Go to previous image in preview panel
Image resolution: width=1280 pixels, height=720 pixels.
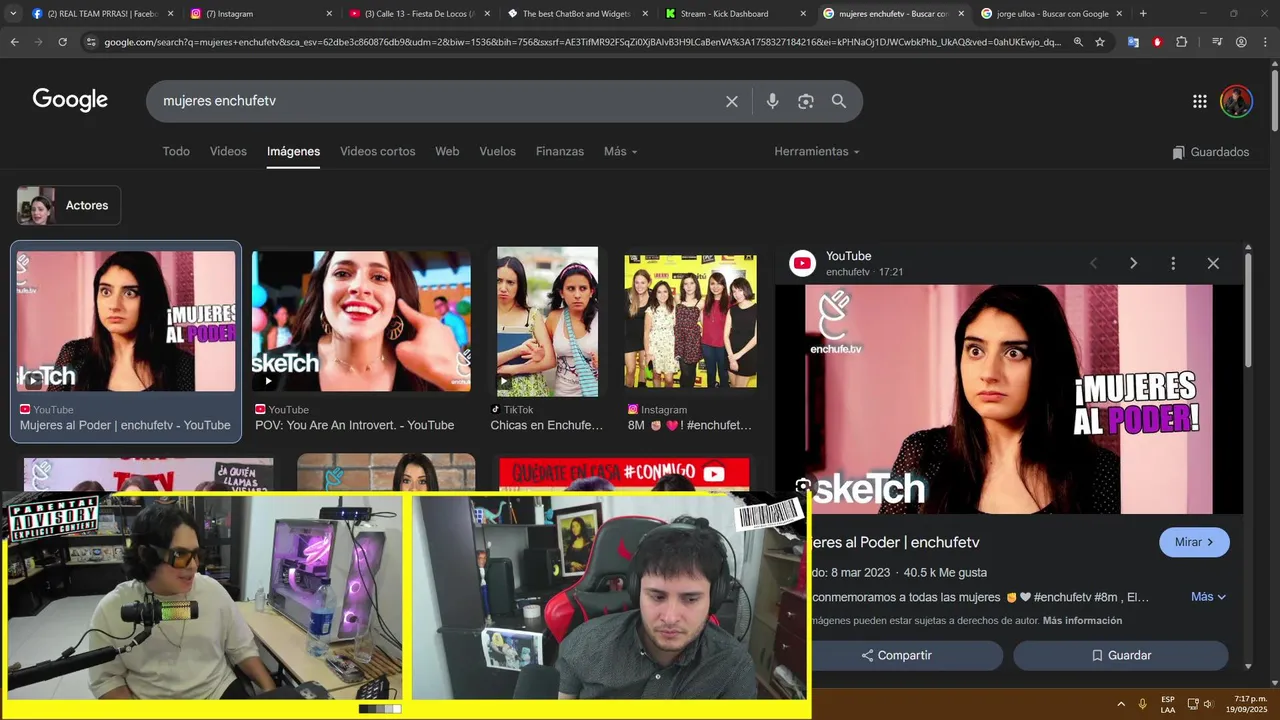[1093, 263]
